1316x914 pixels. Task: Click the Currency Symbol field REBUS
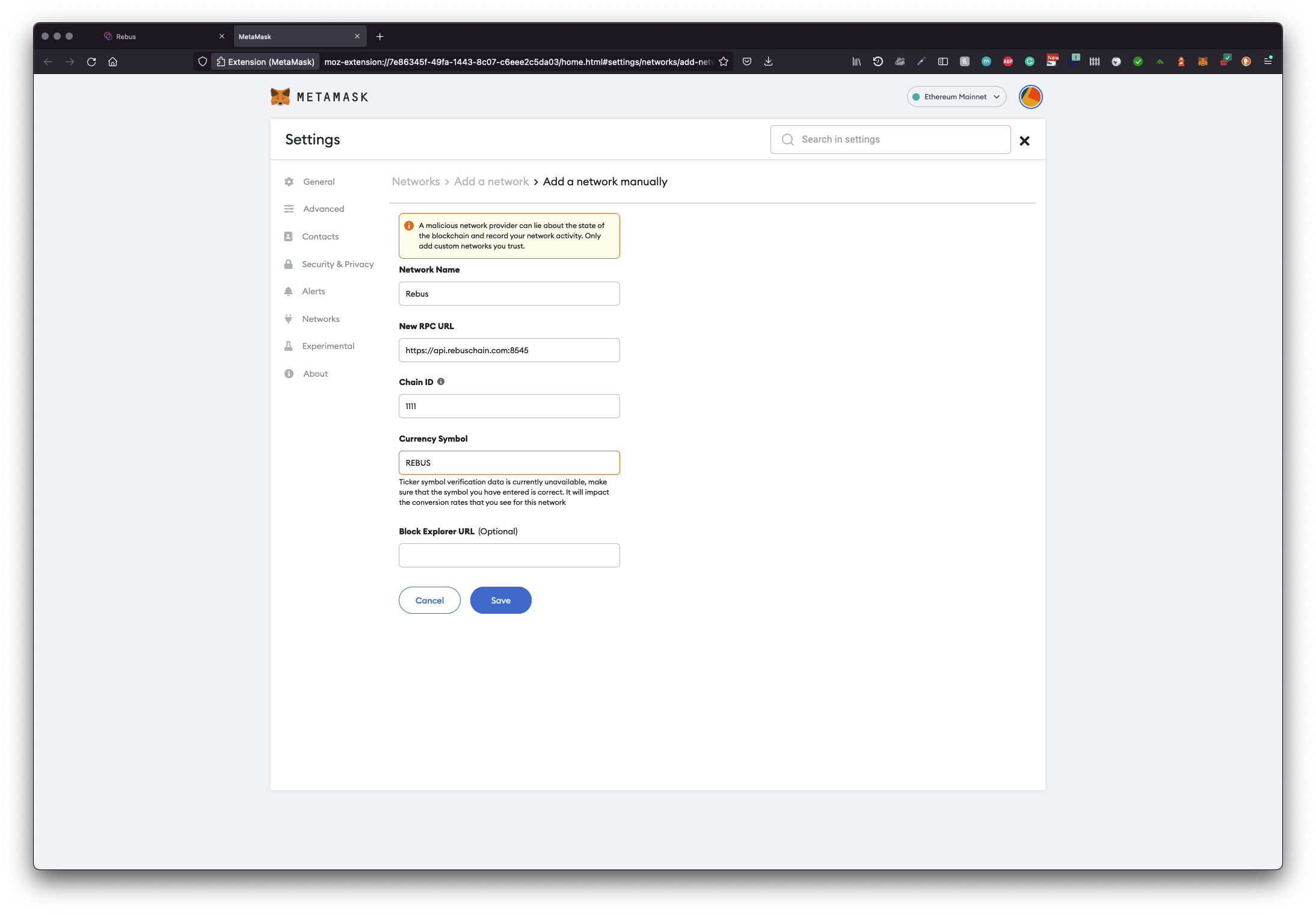point(509,463)
